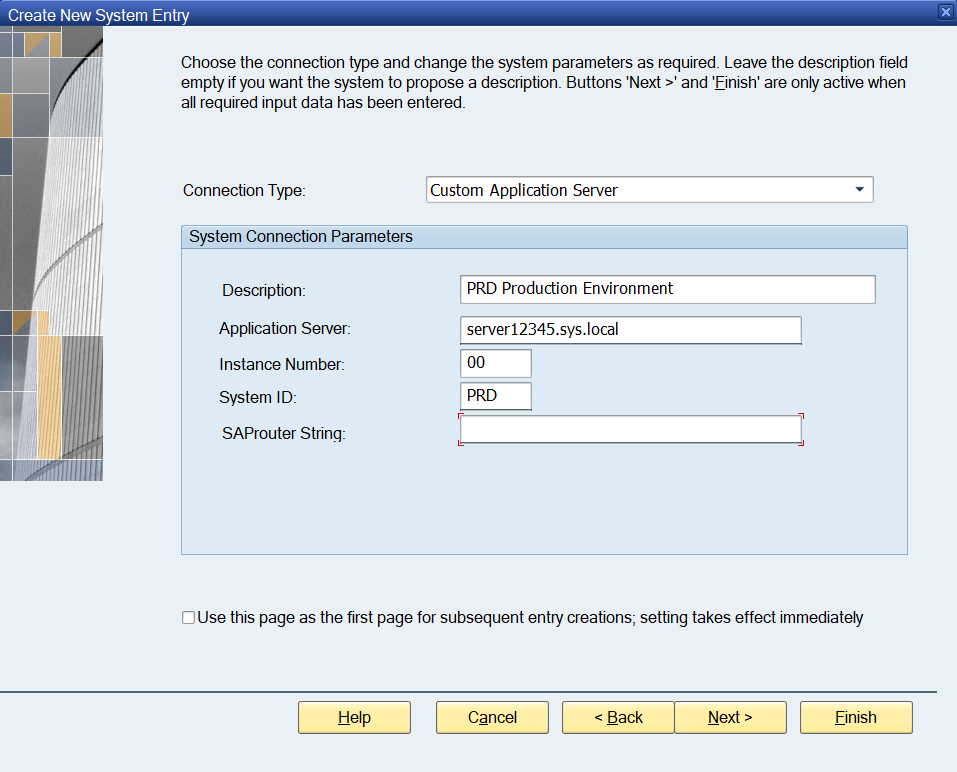
Task: Advance with the 'Next >' button
Action: (x=731, y=717)
